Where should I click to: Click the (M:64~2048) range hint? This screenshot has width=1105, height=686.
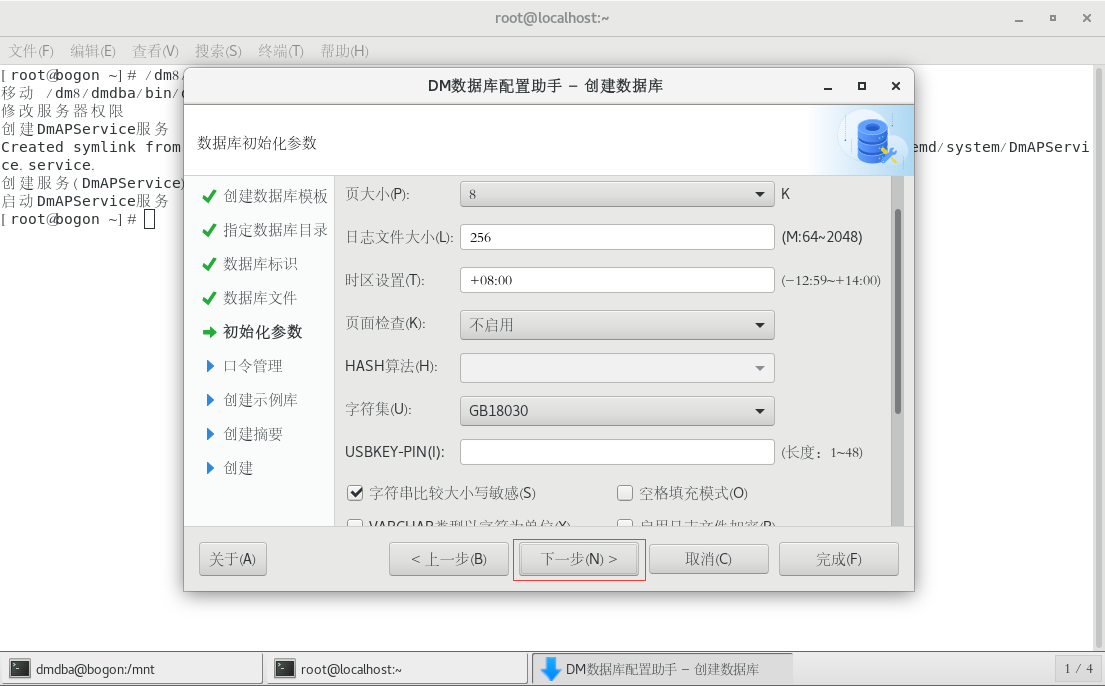coord(822,237)
